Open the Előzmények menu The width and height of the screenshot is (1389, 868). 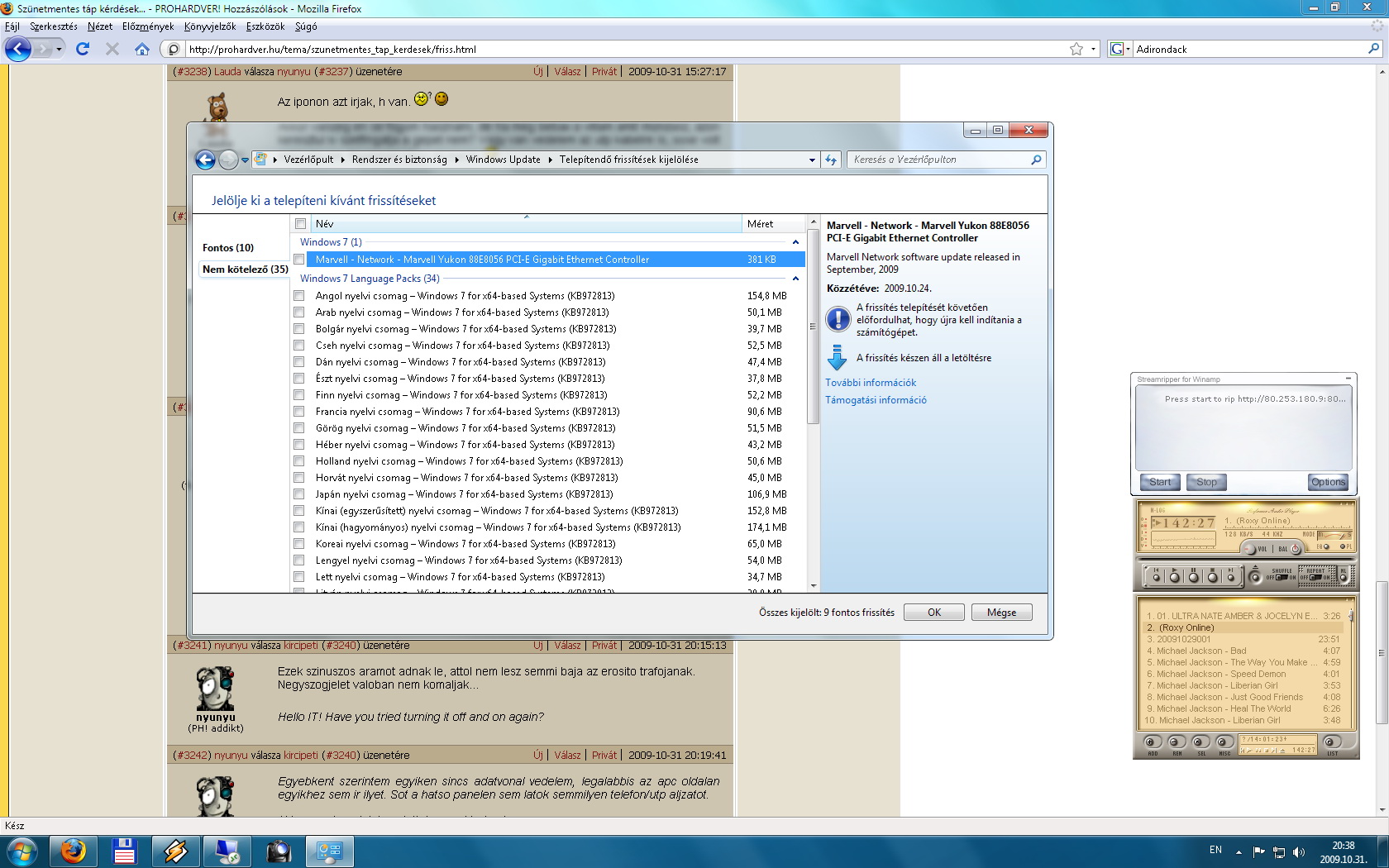(148, 26)
